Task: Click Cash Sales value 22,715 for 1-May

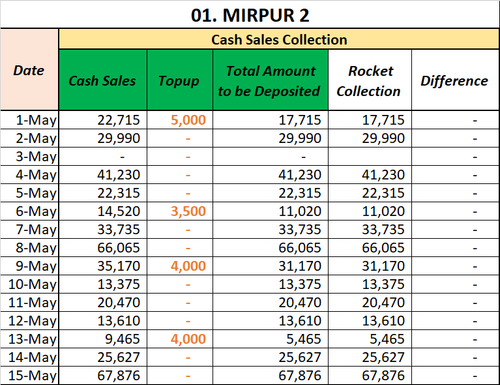Action: [x=103, y=120]
